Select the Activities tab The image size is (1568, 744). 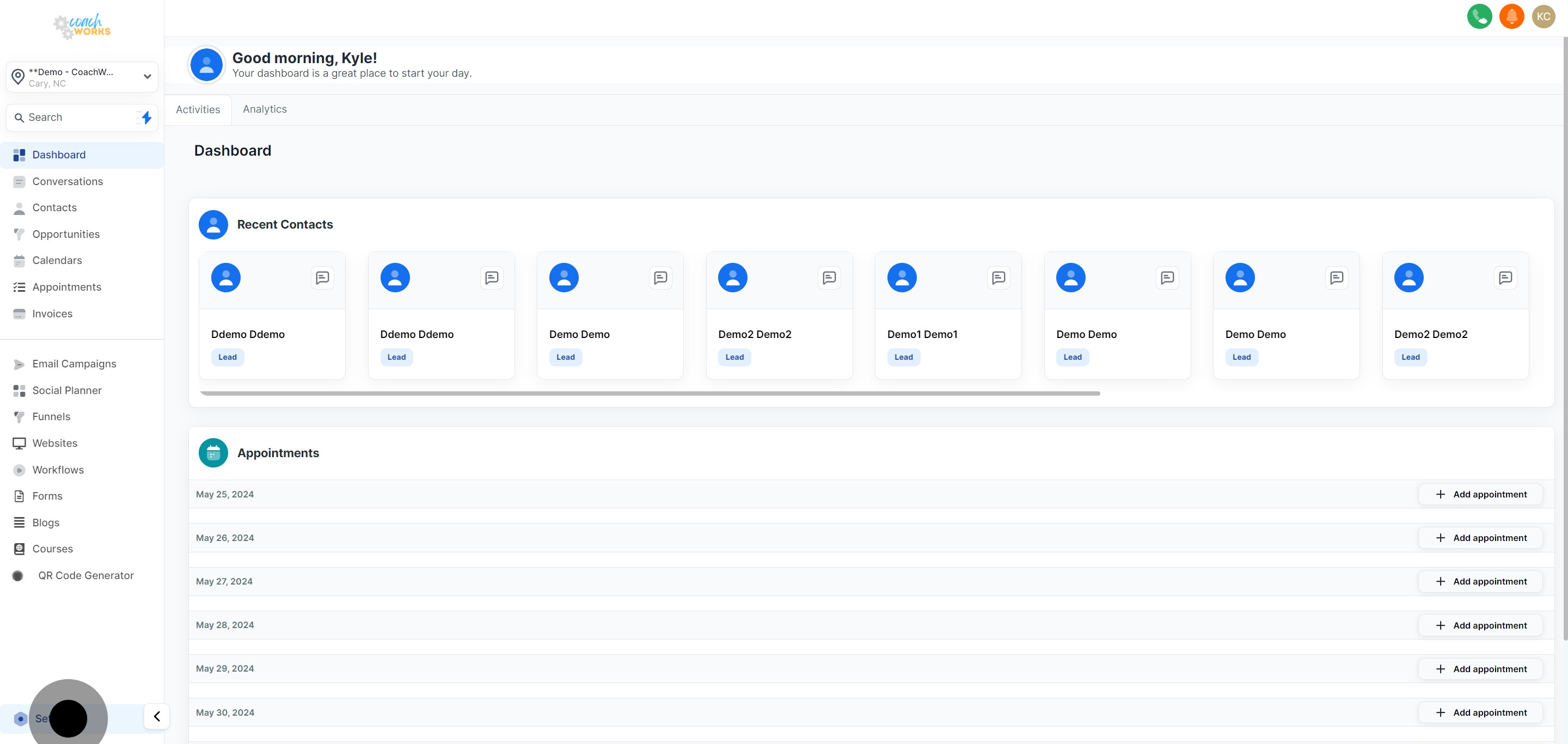point(198,109)
